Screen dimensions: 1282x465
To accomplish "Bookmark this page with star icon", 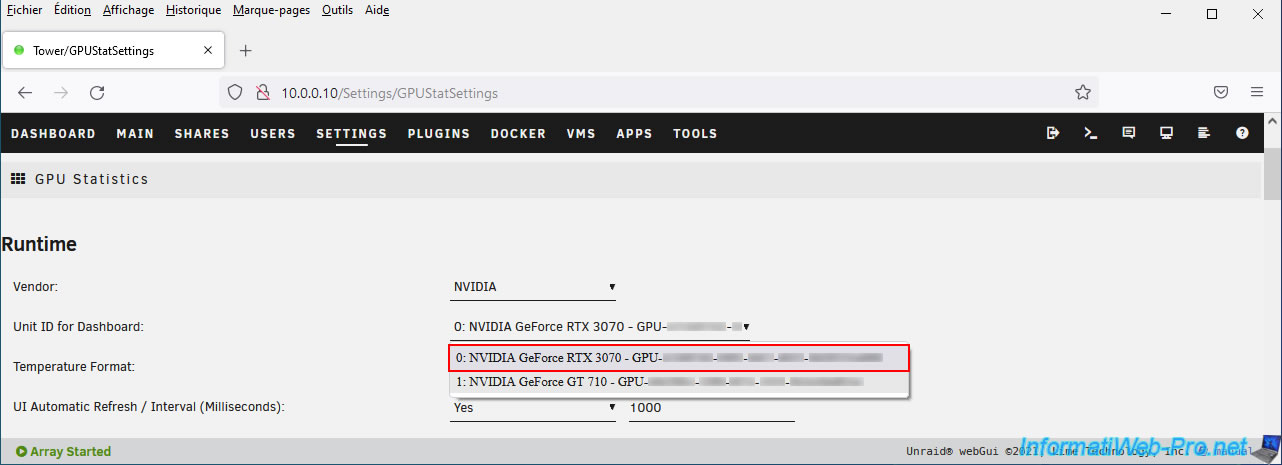I will click(1082, 92).
